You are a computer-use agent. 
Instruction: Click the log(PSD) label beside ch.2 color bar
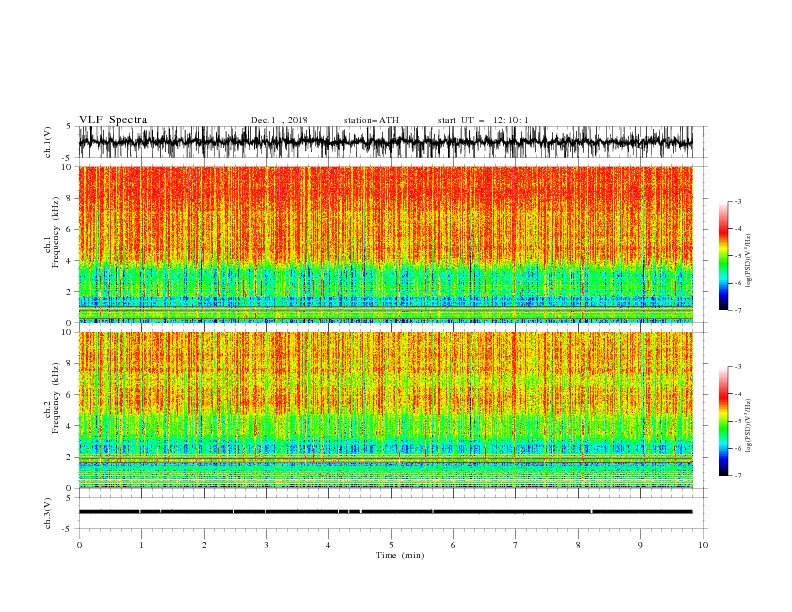point(749,425)
